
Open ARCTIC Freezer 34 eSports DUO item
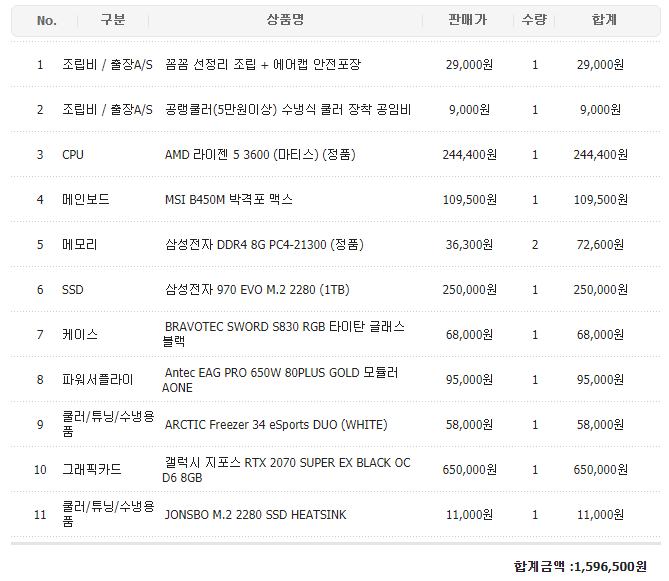click(x=275, y=424)
